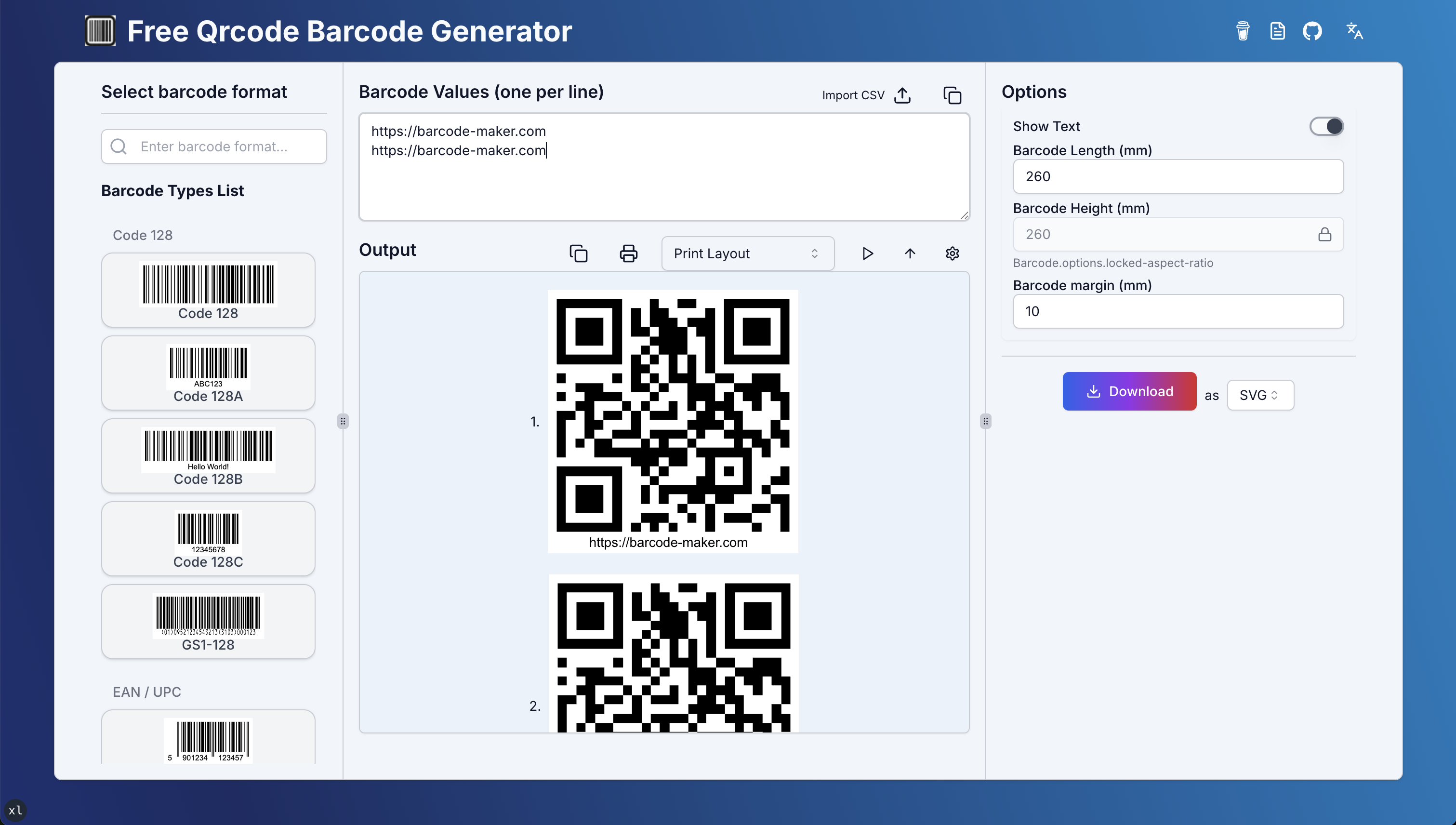Open the GitHub repository icon
The image size is (1456, 825).
[1312, 30]
